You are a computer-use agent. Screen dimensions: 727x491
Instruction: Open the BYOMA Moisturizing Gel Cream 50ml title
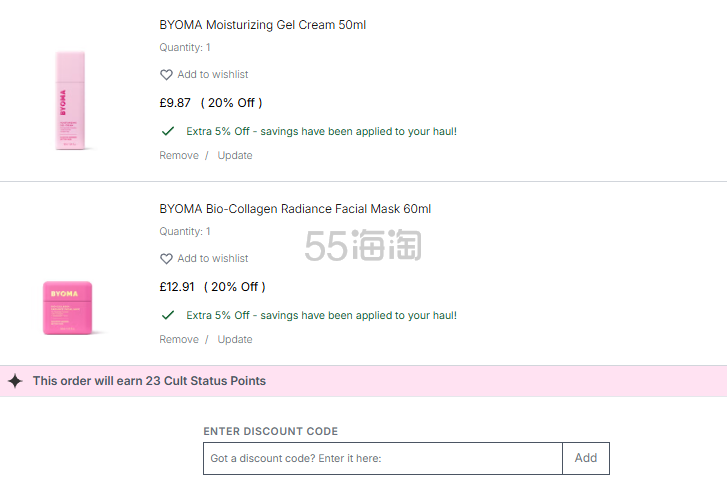click(262, 25)
